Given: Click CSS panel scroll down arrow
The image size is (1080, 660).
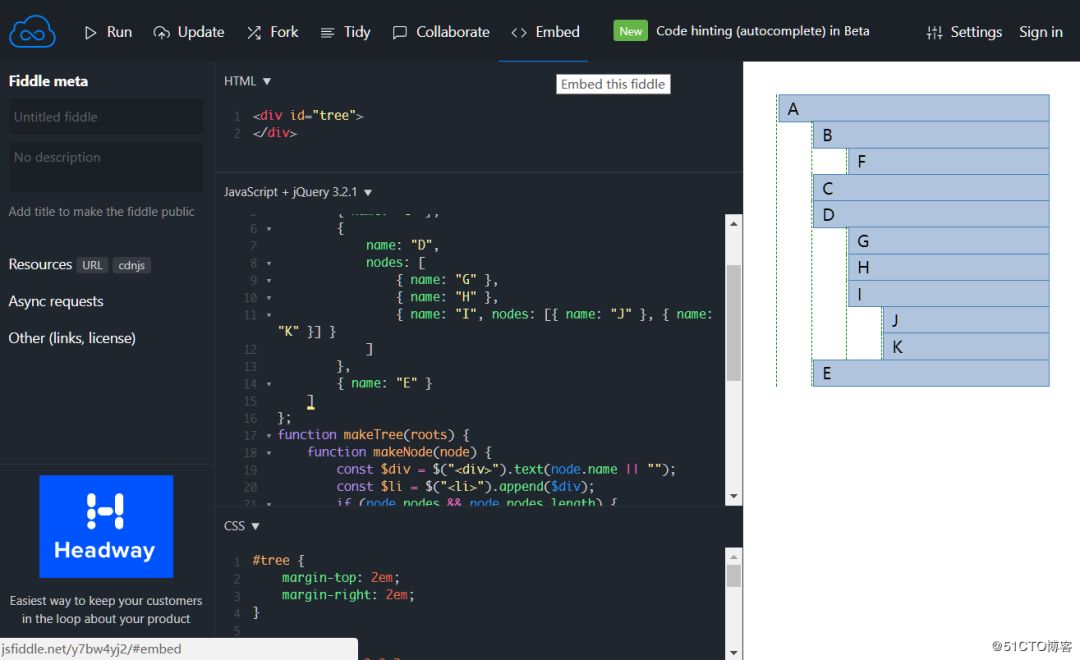Looking at the screenshot, I should pos(734,652).
